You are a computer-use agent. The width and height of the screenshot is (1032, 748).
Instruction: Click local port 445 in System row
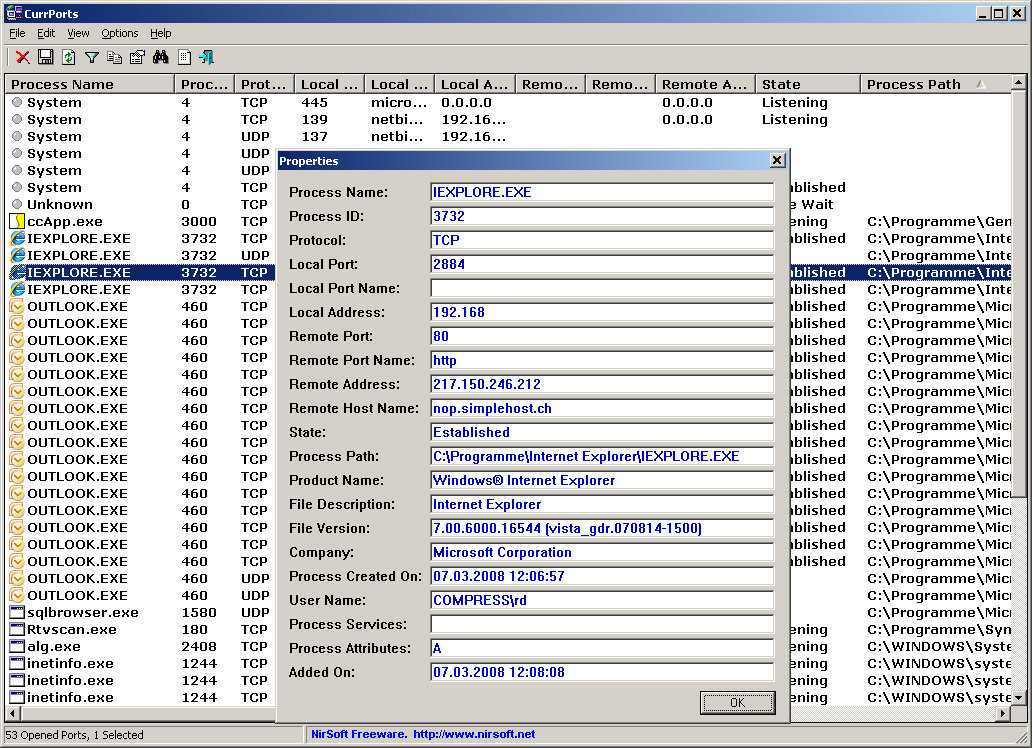[x=315, y=102]
